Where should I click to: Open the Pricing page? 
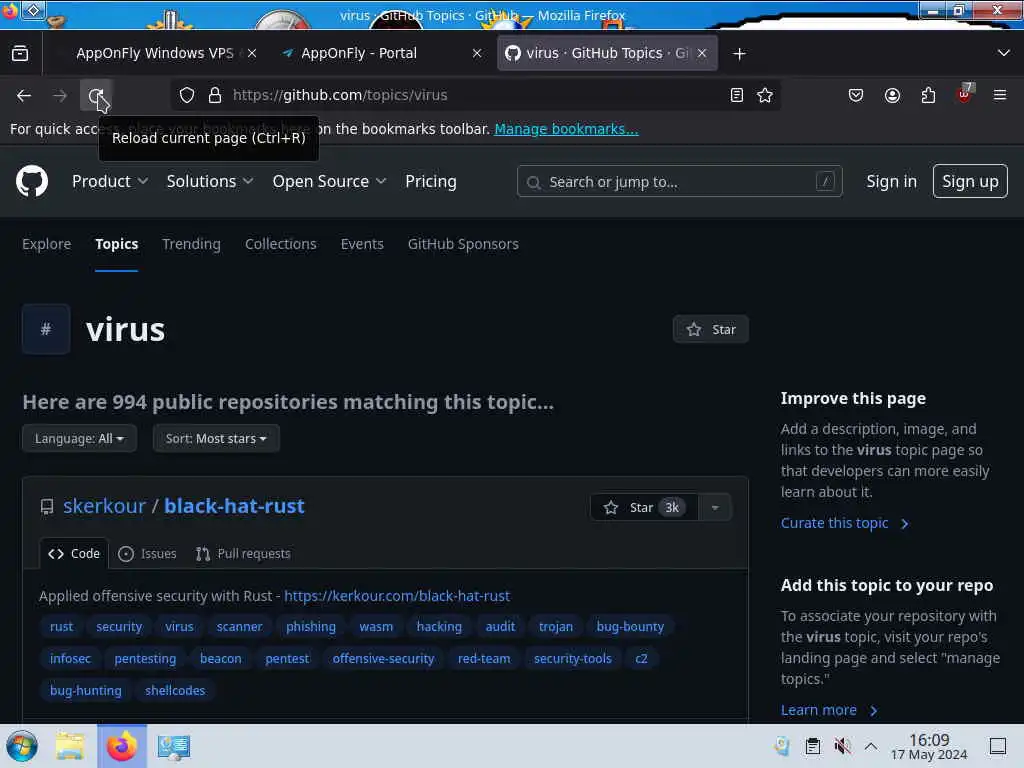pos(430,182)
